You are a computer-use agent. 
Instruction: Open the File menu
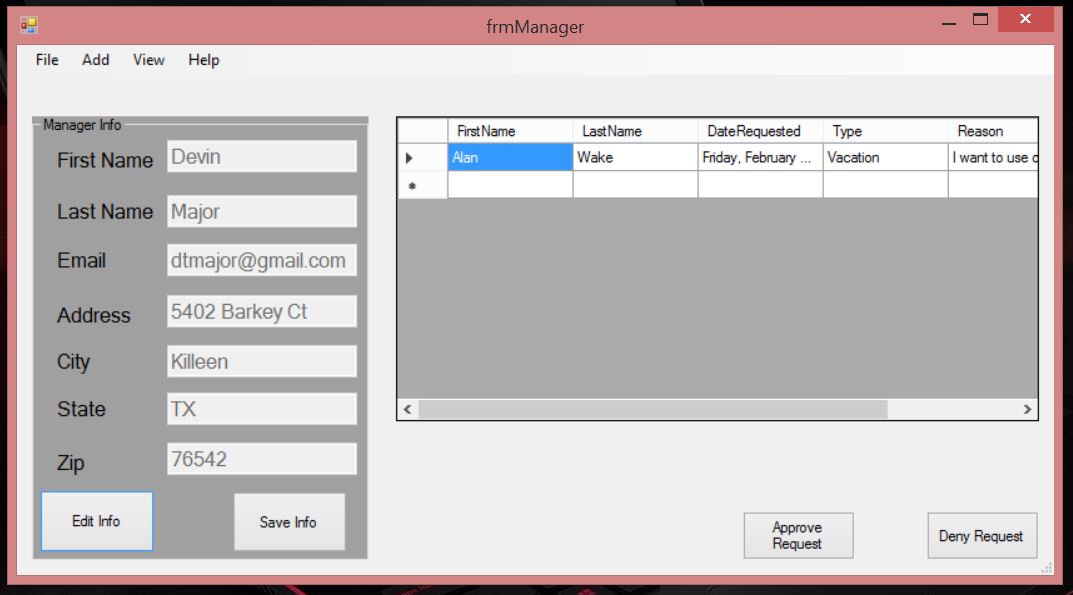[47, 60]
